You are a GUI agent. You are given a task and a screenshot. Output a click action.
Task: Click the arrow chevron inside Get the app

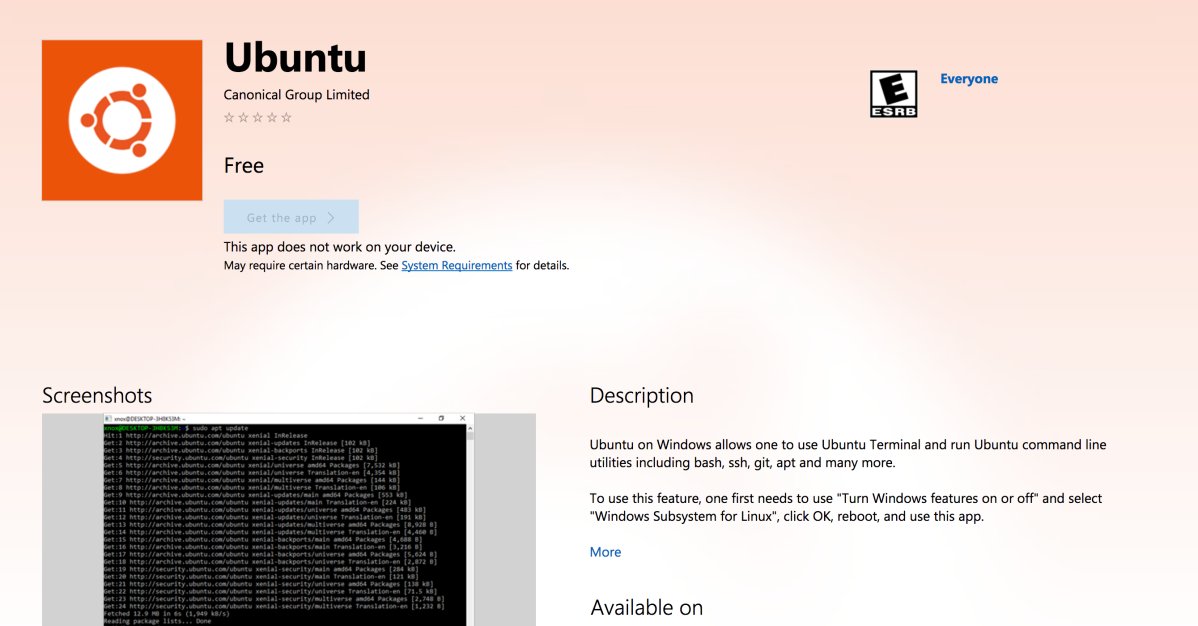point(331,217)
